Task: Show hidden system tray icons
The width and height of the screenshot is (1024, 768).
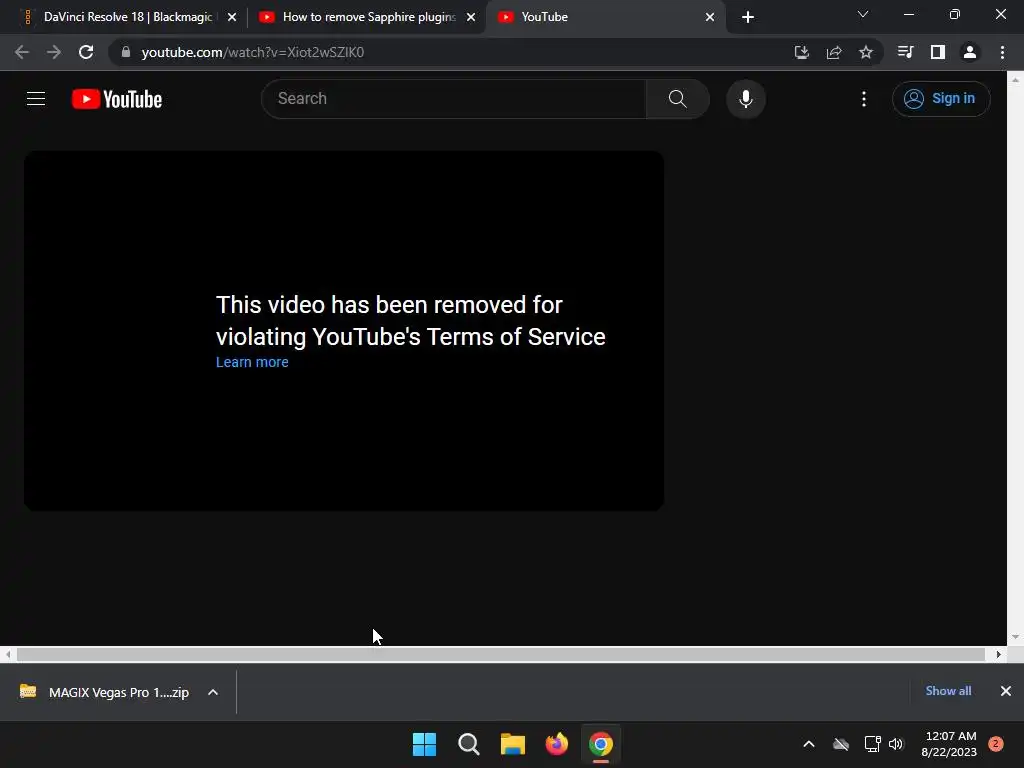Action: pyautogui.click(x=808, y=744)
